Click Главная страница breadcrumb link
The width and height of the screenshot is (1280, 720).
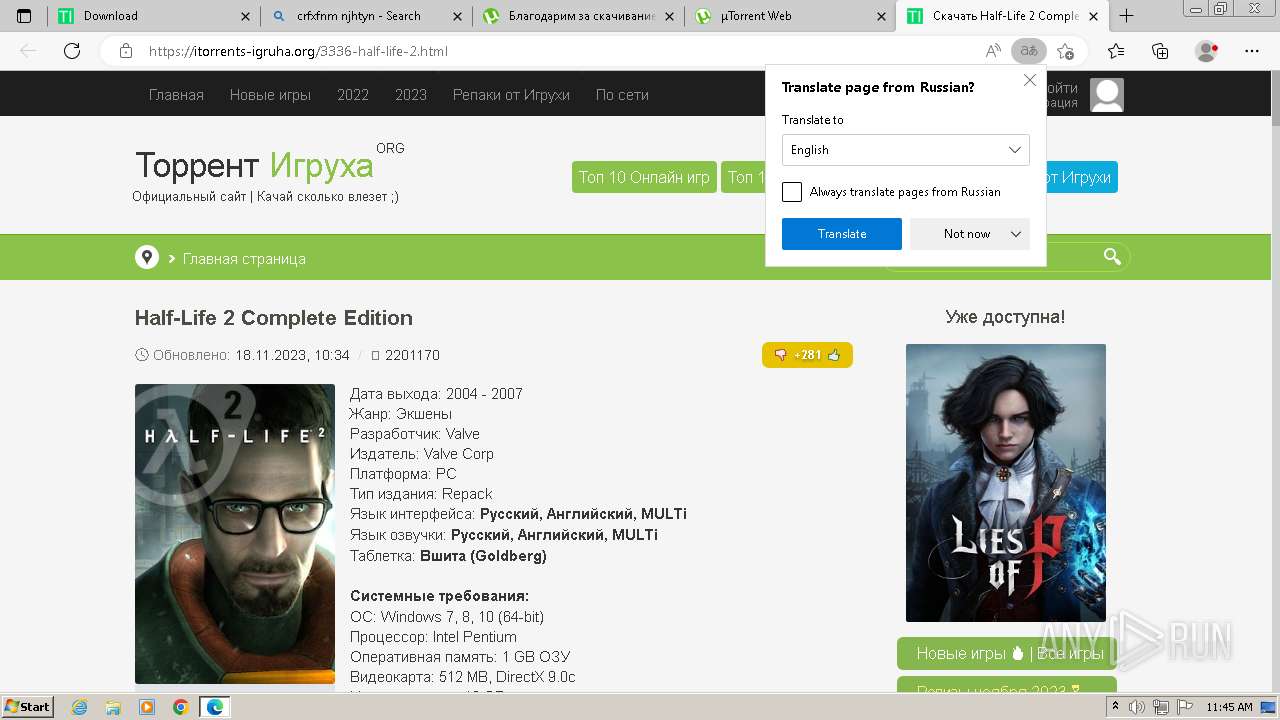[x=244, y=259]
